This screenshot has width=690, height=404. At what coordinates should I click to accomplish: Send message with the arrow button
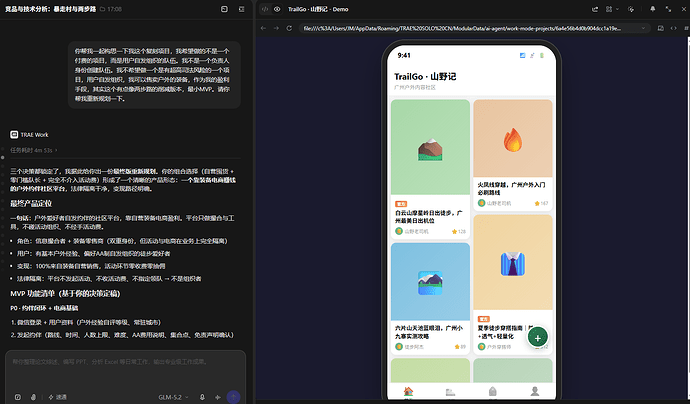233,397
